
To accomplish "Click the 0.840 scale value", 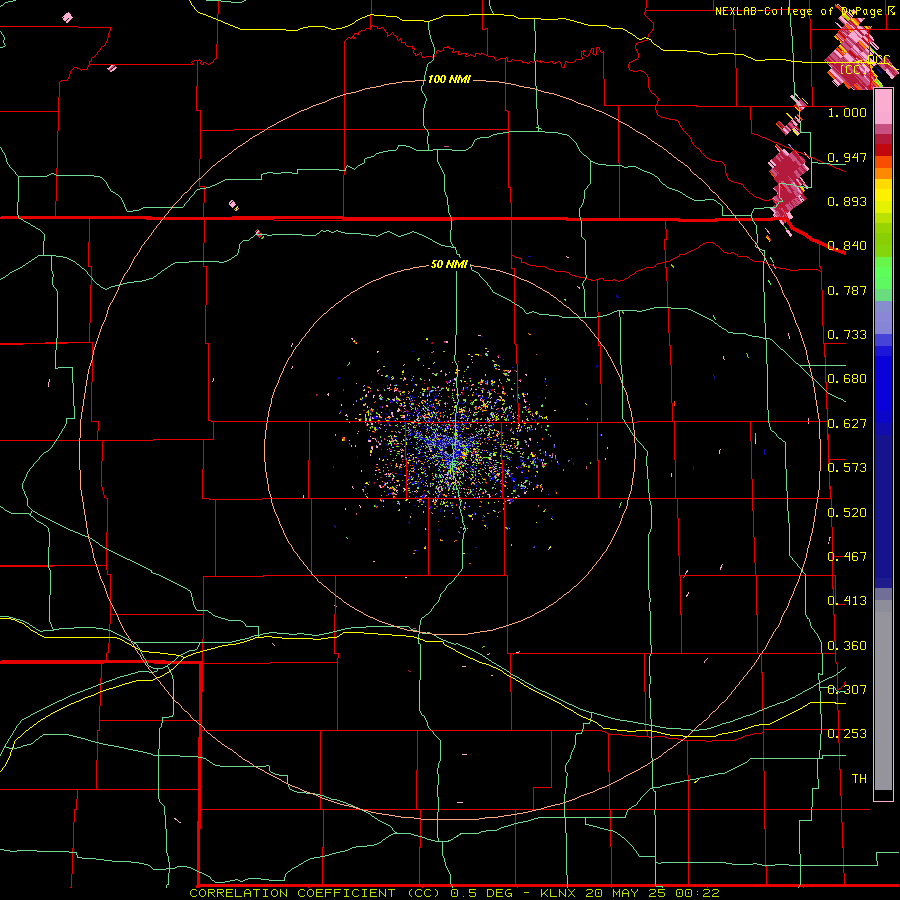I will (847, 246).
